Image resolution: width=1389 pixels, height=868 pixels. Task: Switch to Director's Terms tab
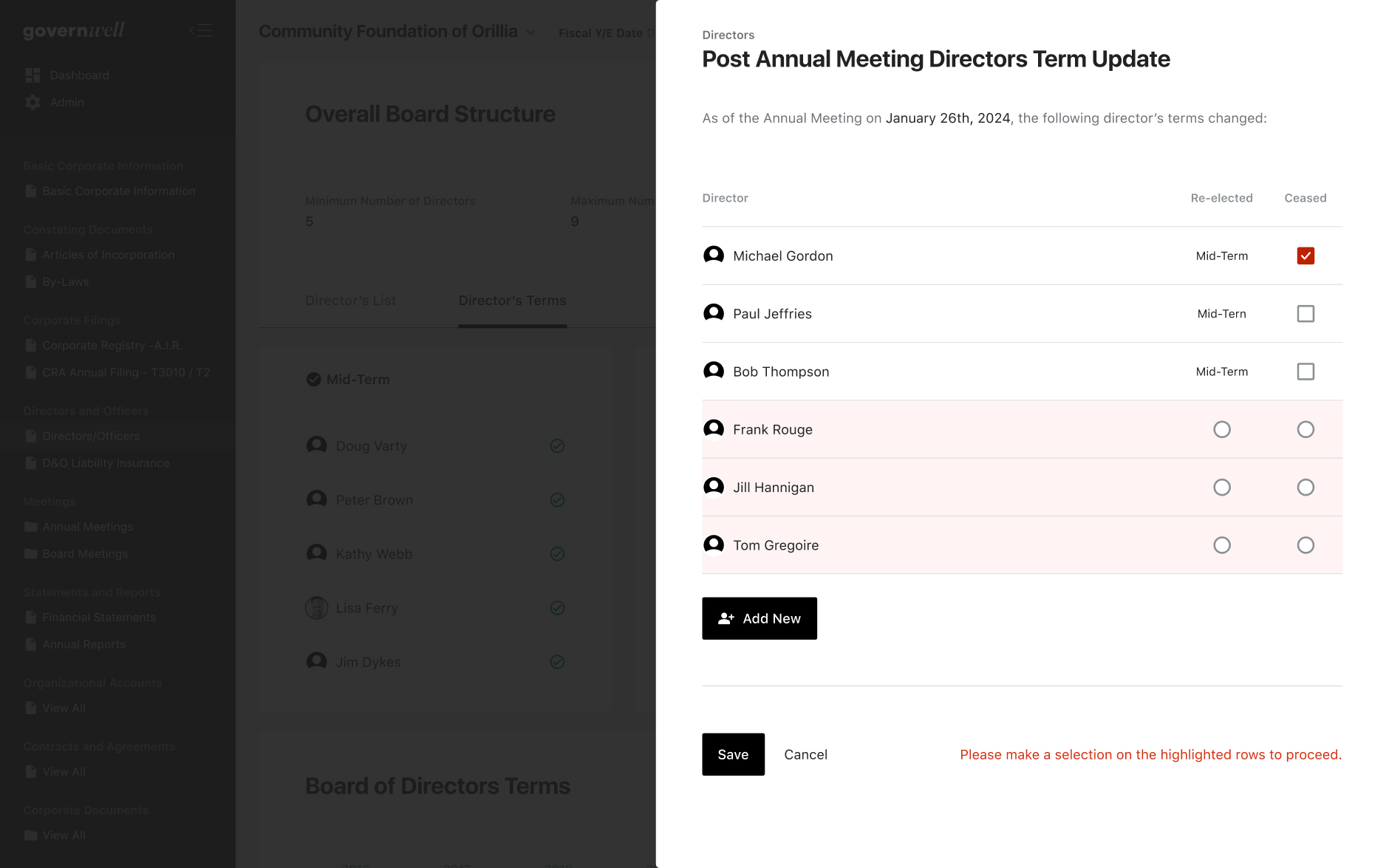click(512, 301)
